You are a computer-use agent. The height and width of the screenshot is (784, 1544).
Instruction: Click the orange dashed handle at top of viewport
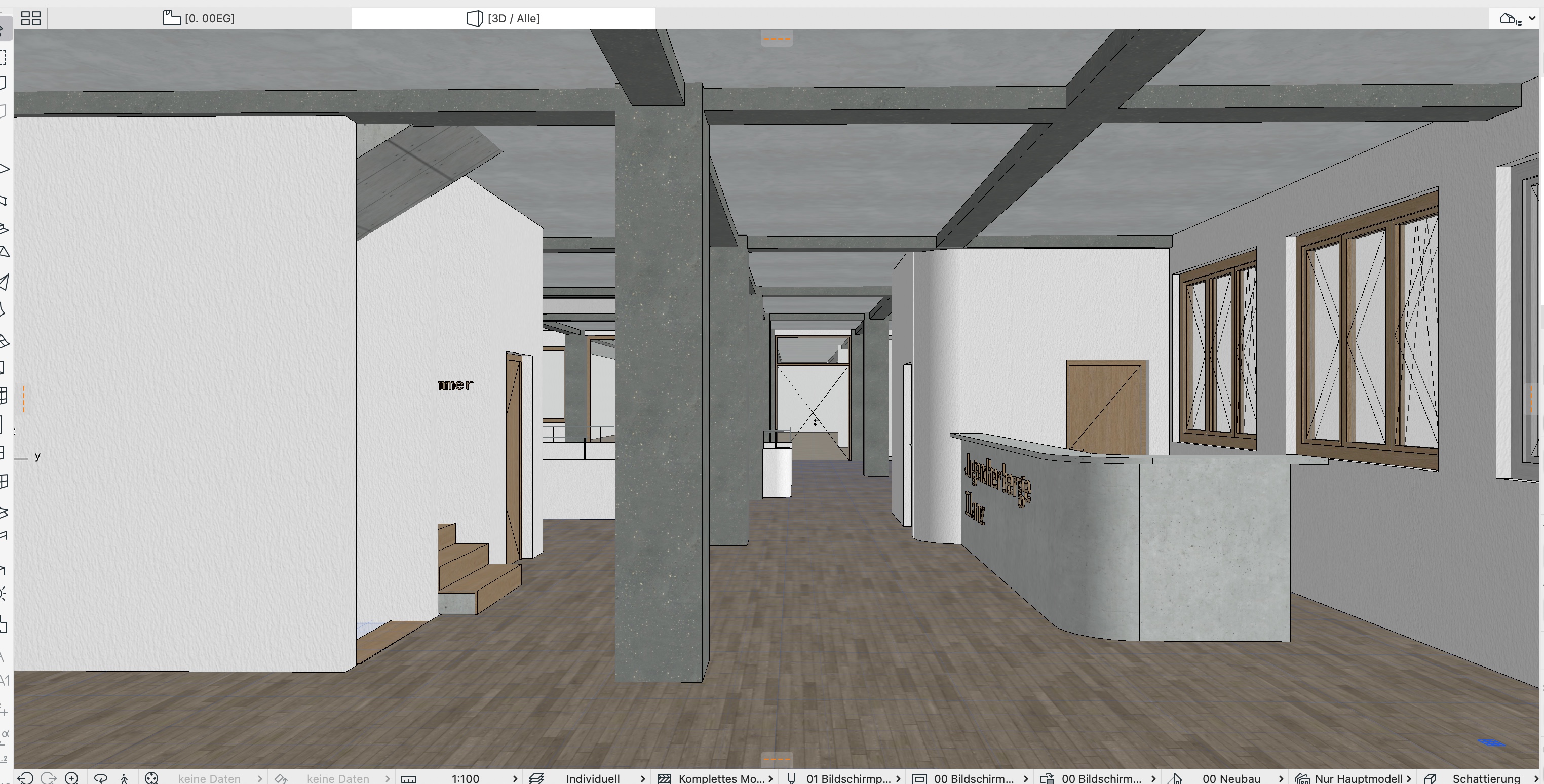click(777, 39)
